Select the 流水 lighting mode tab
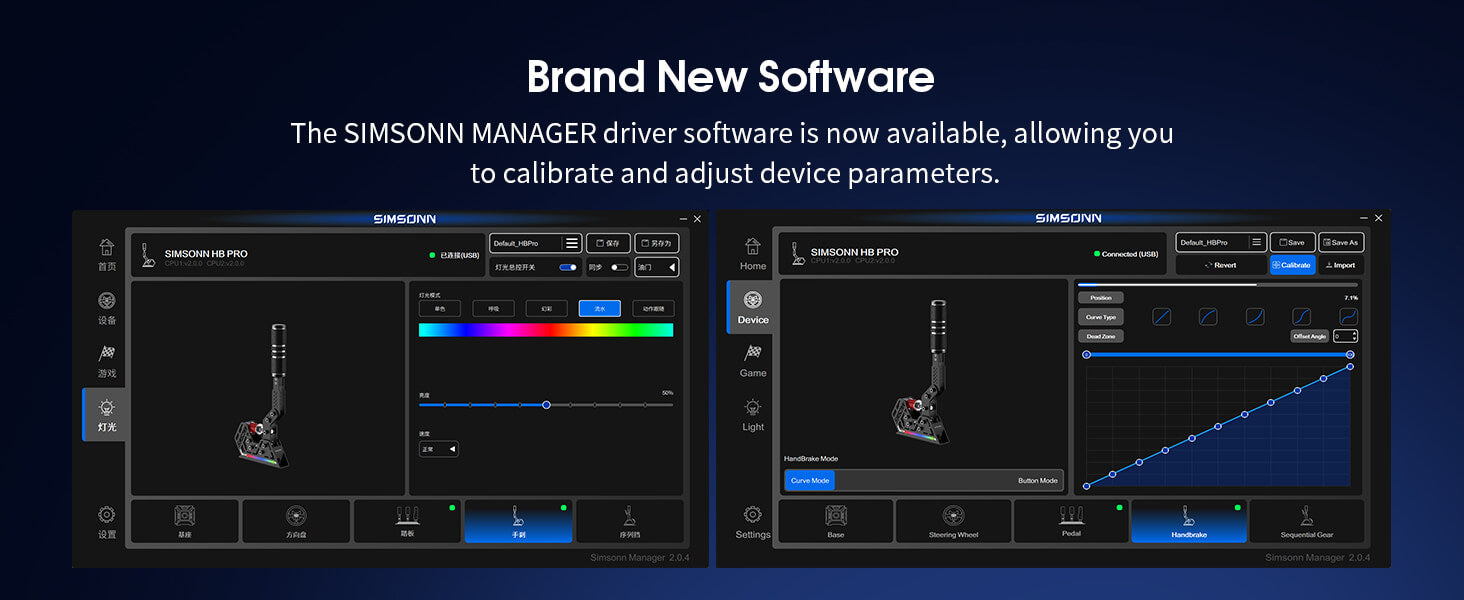This screenshot has width=1464, height=600. 599,309
